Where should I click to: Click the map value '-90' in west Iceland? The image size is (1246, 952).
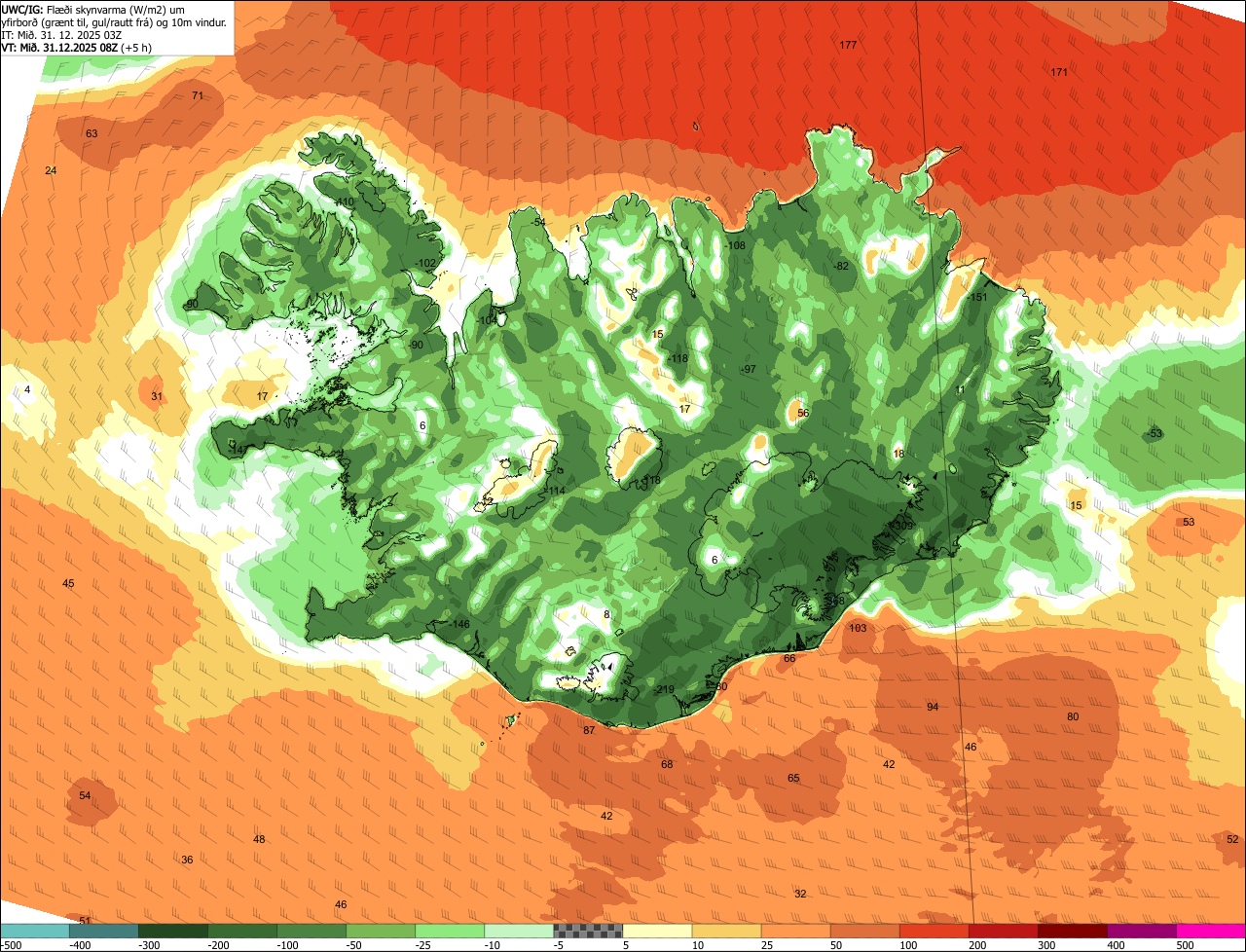point(416,345)
